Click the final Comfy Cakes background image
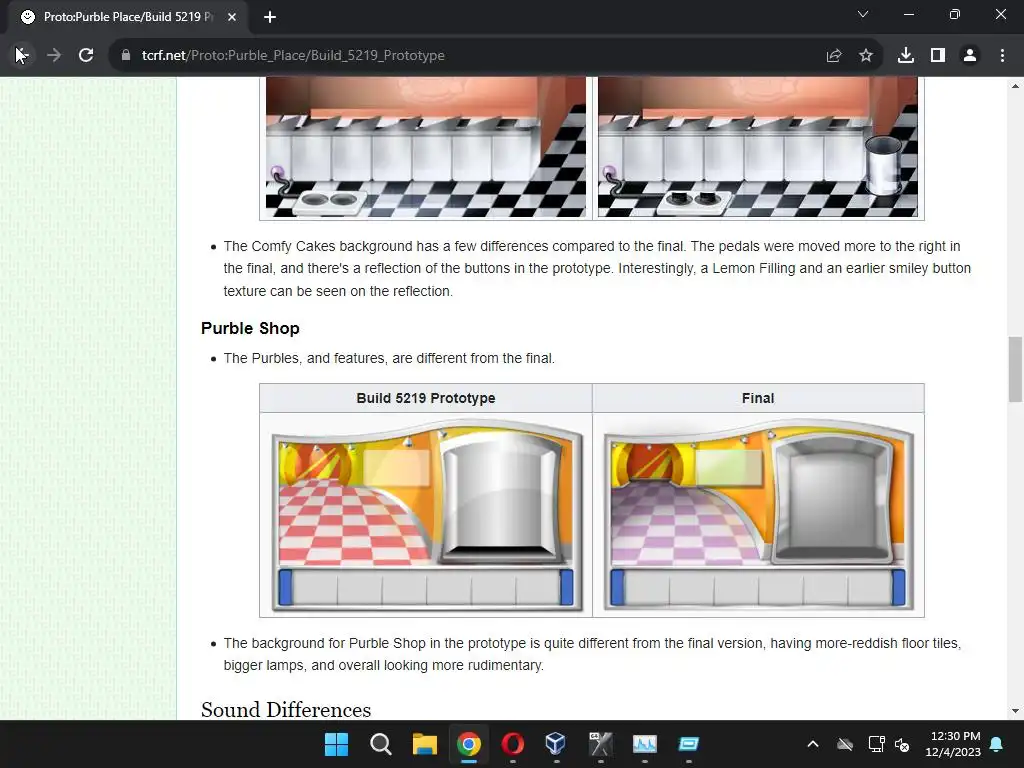Viewport: 1024px width, 768px height. (x=758, y=147)
